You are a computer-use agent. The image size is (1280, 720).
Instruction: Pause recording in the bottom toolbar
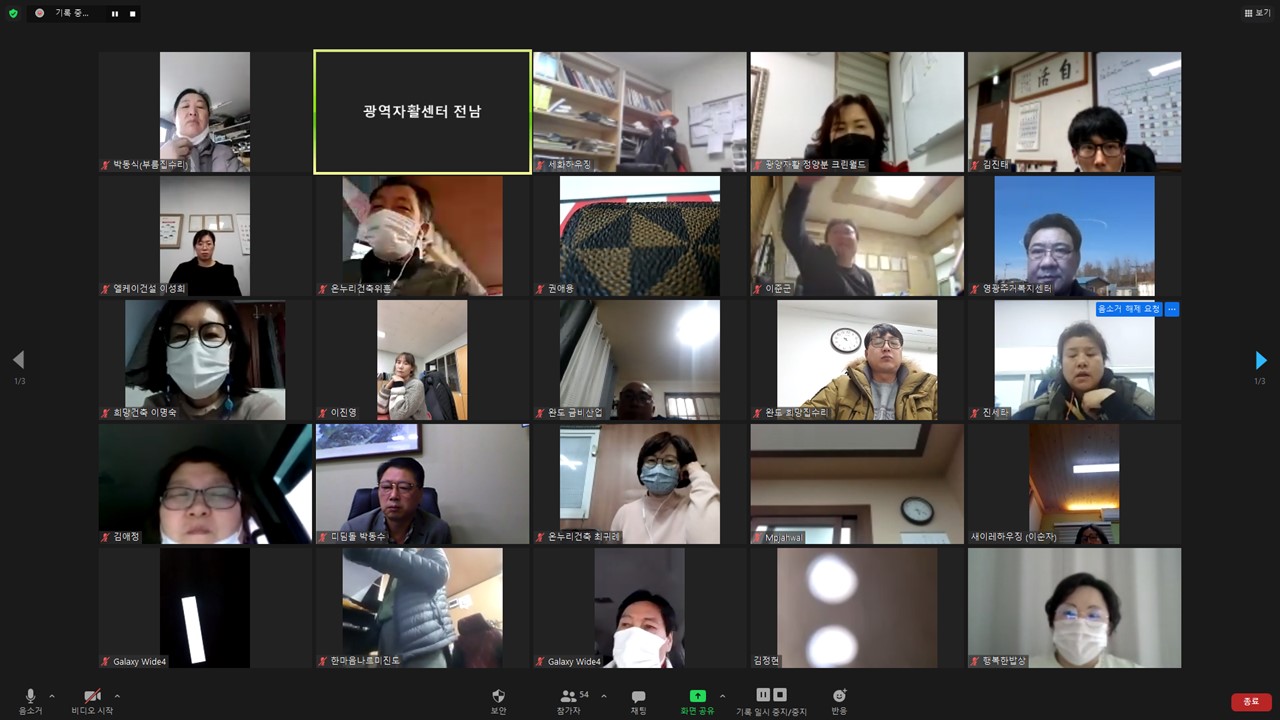(763, 695)
